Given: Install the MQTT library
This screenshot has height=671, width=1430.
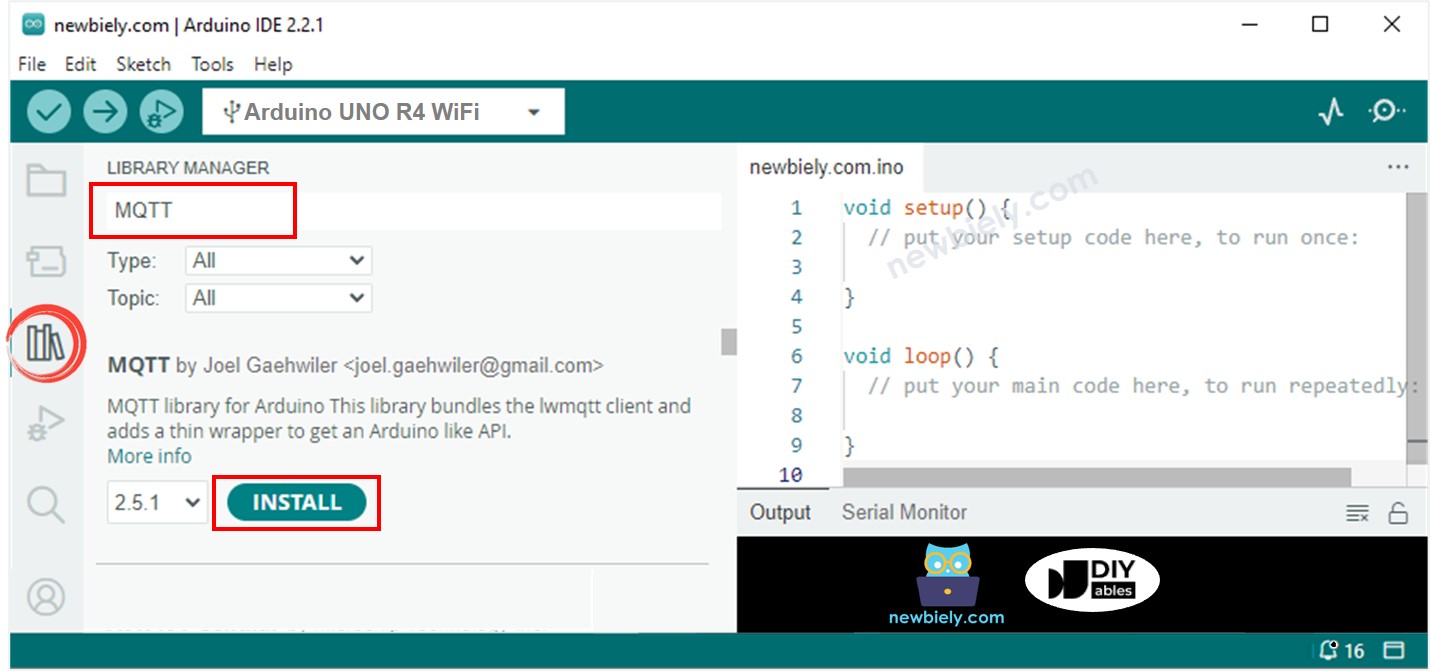Looking at the screenshot, I should (x=295, y=503).
